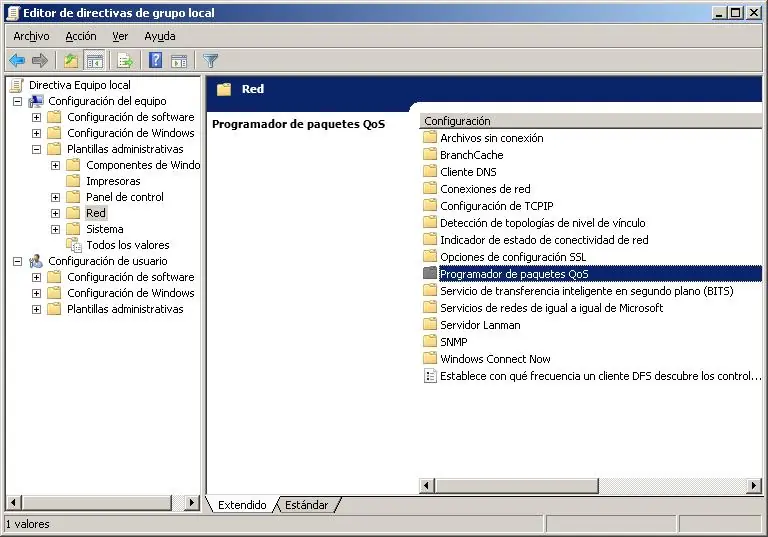Click the Back arrow toolbar icon
Screen dimensions: 768x537
[x=17, y=61]
